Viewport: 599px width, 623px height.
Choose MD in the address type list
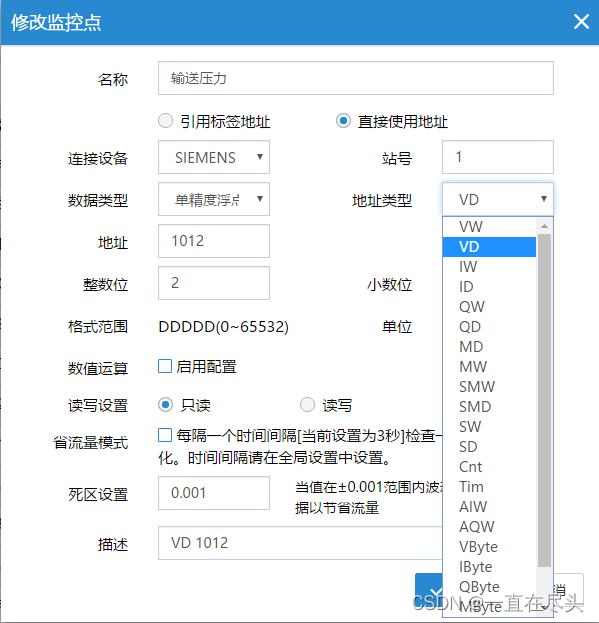click(x=489, y=347)
